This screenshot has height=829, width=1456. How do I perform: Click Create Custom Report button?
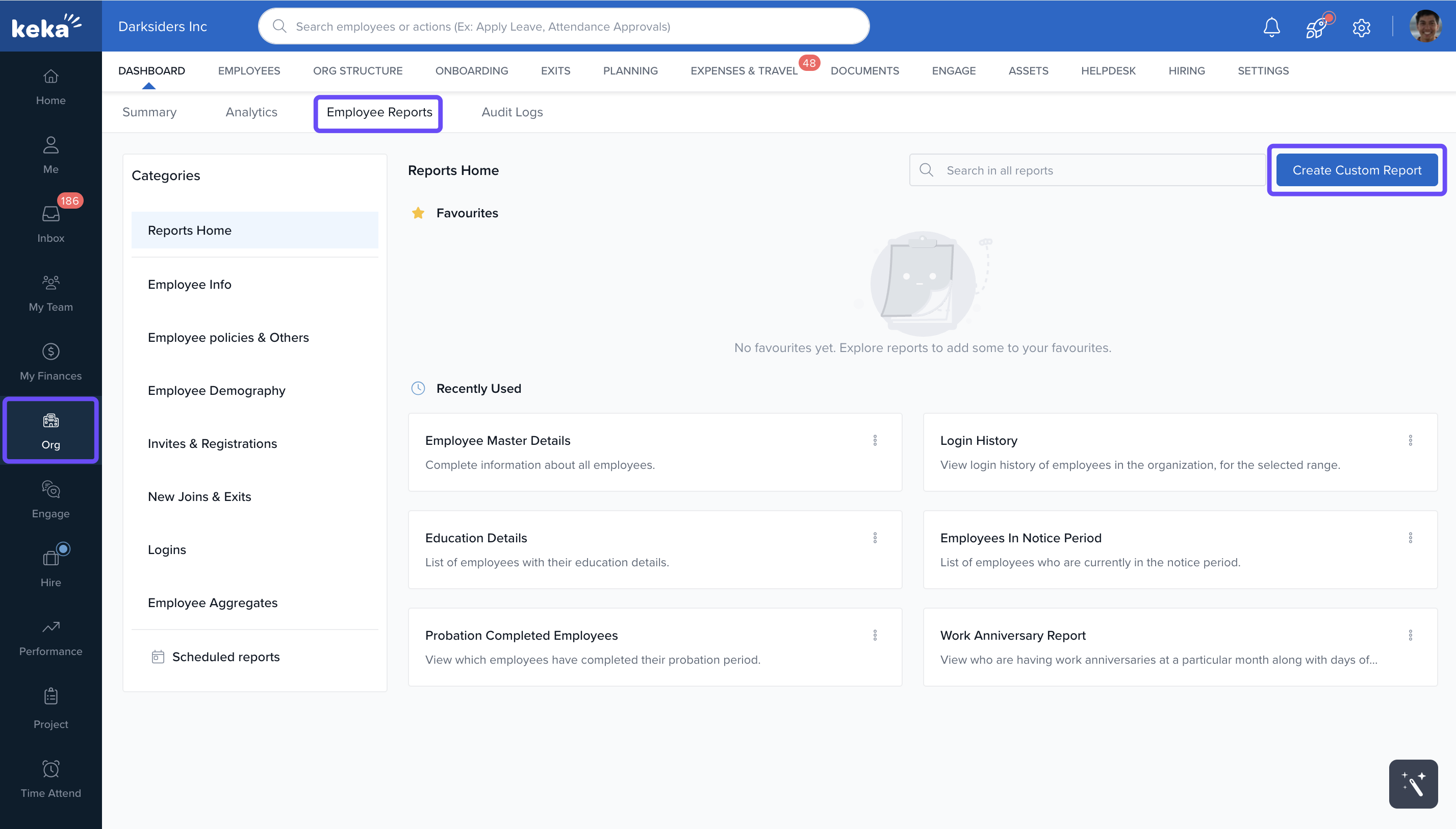coord(1357,170)
